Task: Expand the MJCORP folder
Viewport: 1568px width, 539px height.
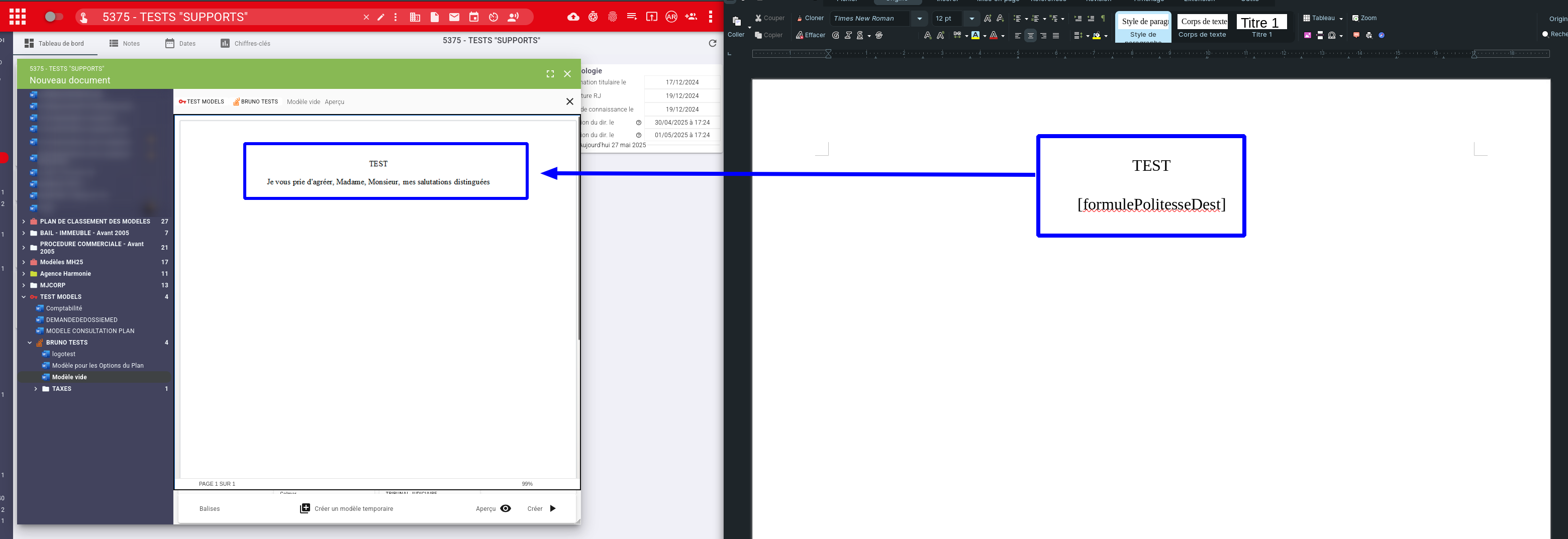Action: (x=24, y=285)
